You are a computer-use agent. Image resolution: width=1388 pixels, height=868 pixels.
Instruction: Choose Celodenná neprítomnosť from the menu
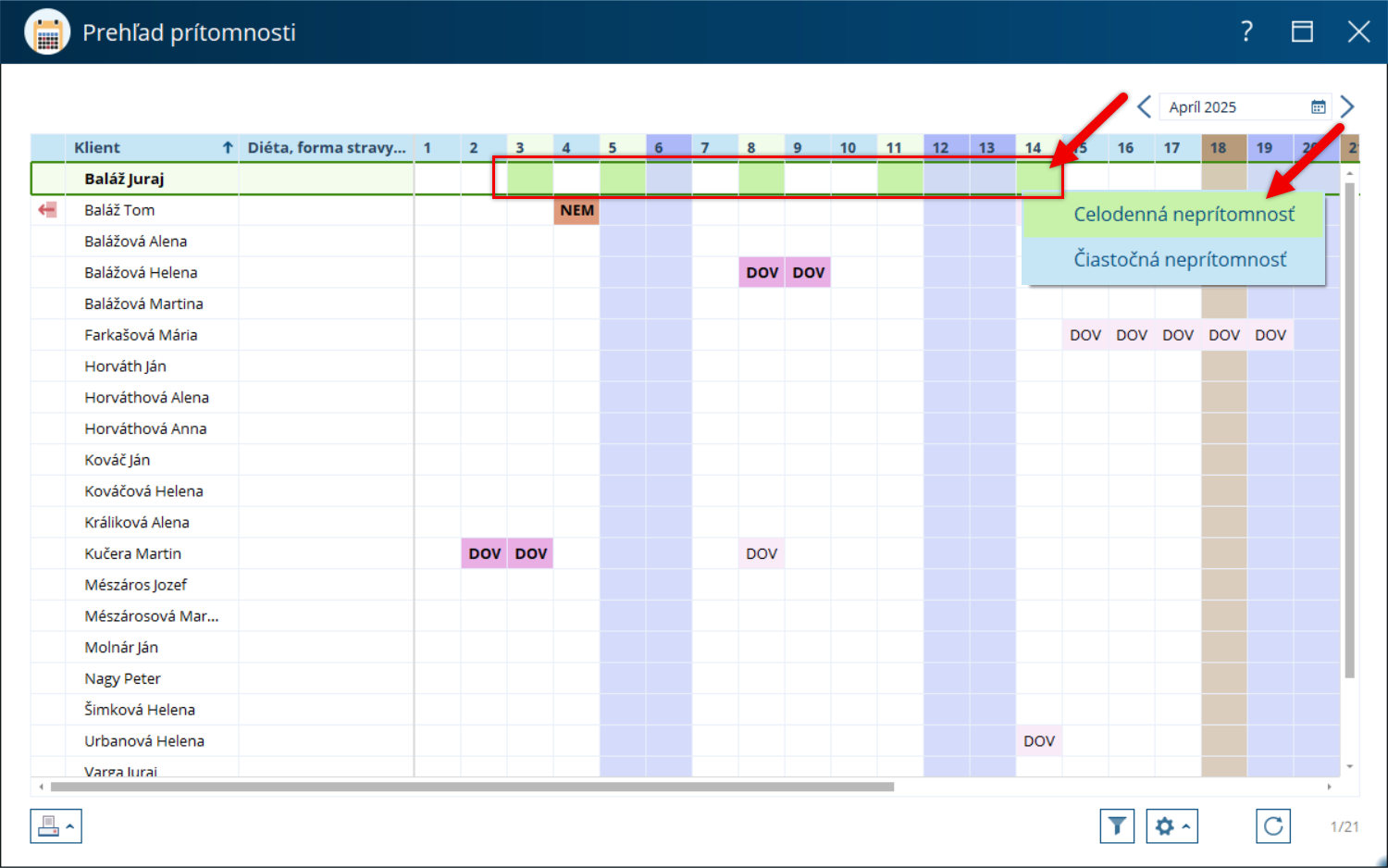click(x=1173, y=215)
